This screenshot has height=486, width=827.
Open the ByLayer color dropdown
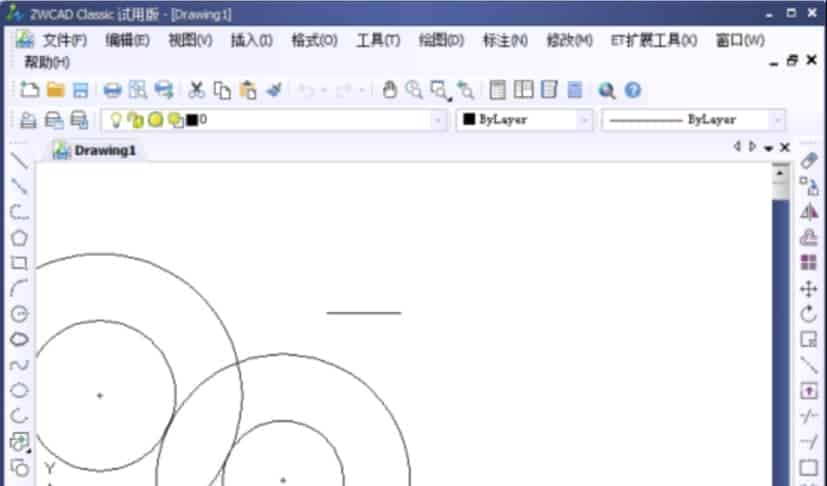(x=584, y=120)
